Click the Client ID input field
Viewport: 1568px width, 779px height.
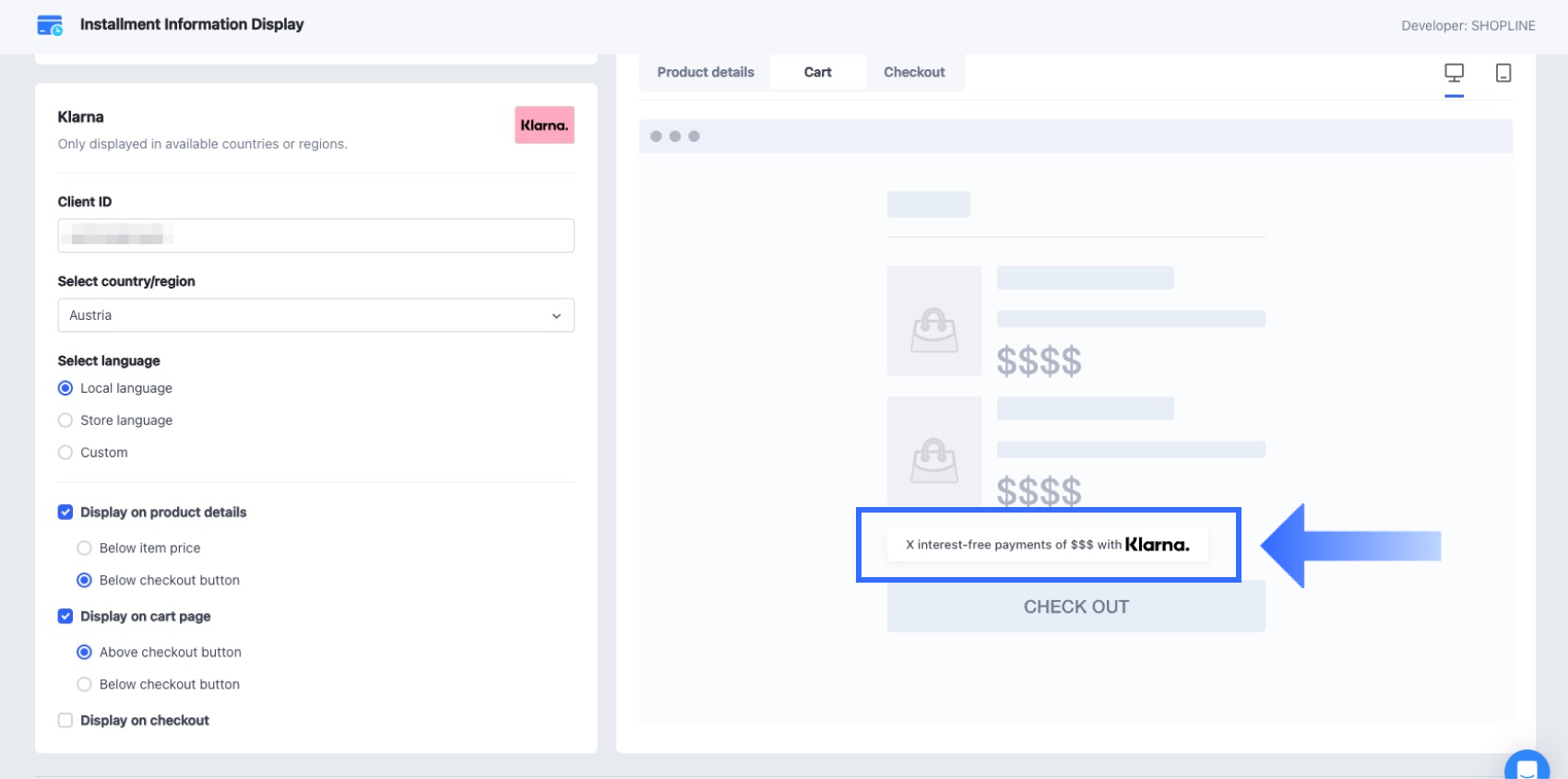tap(315, 236)
